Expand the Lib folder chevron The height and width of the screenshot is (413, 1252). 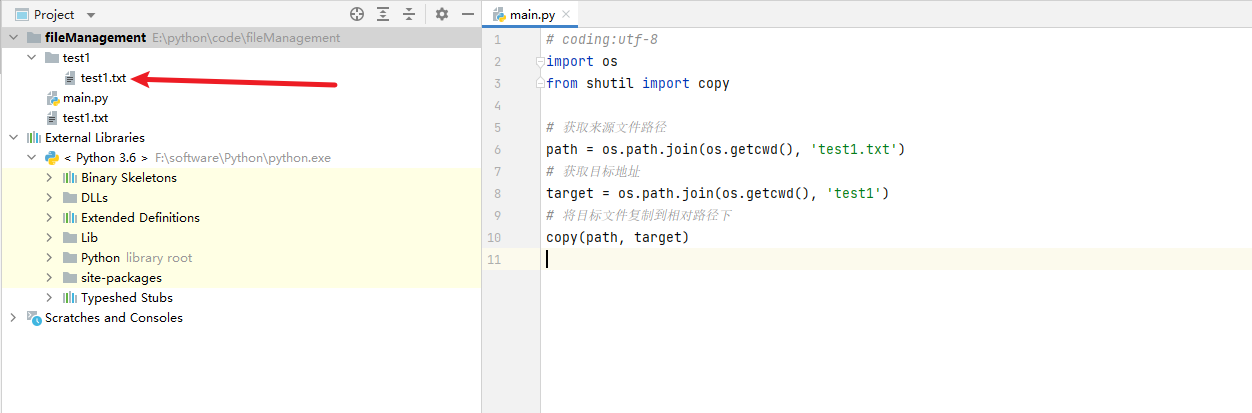(x=49, y=237)
